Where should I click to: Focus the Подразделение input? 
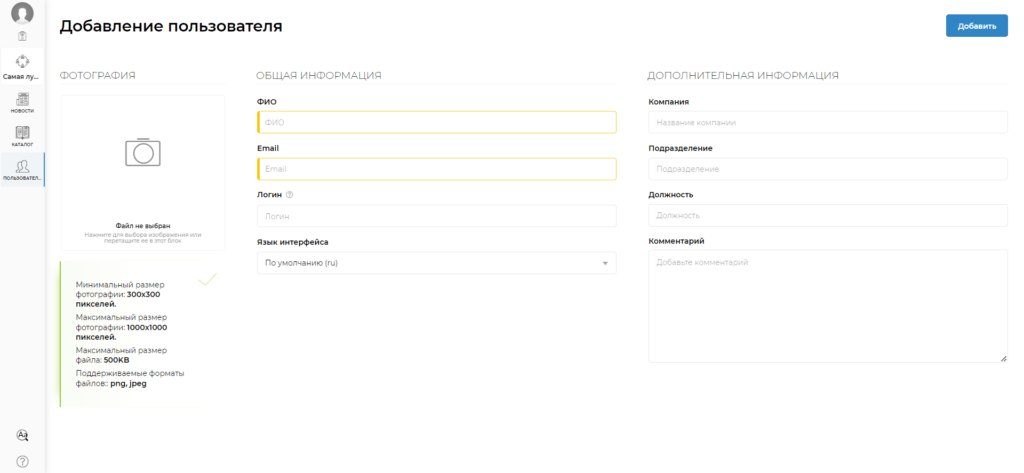827,169
